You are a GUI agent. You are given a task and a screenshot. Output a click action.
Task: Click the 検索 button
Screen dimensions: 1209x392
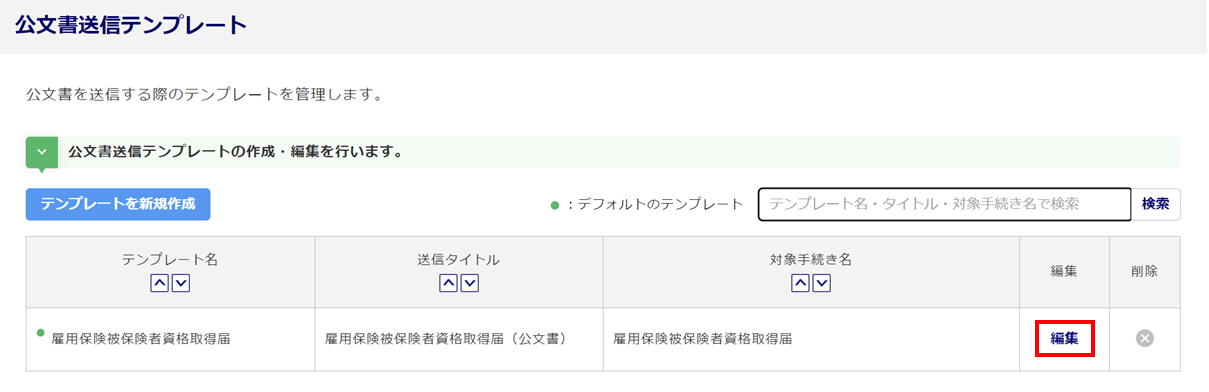click(x=1155, y=203)
